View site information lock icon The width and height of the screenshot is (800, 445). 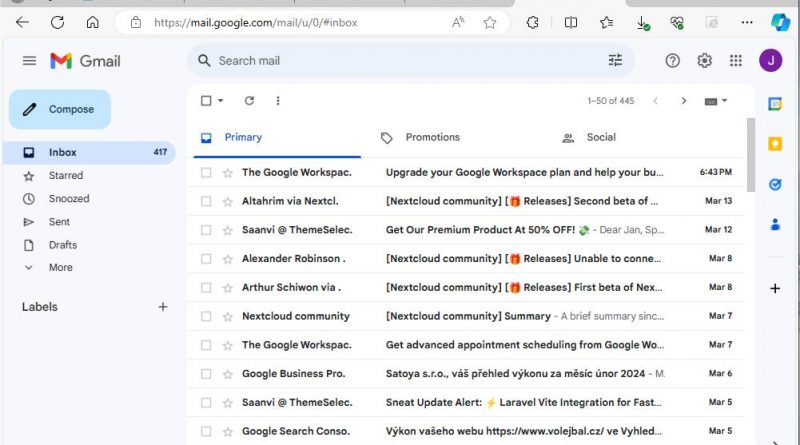tap(135, 22)
